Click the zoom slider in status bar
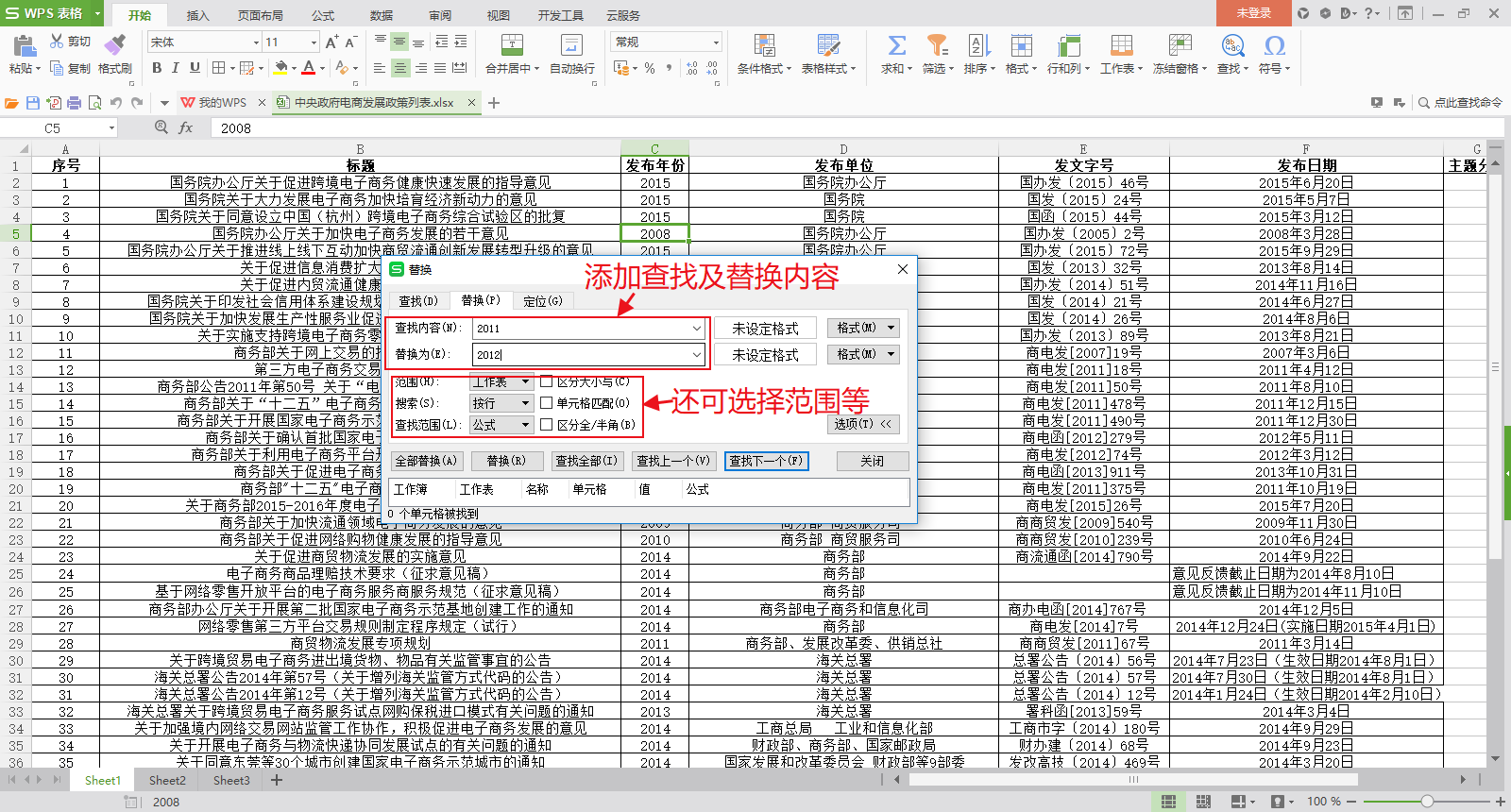The image size is (1511, 812). tap(1426, 802)
